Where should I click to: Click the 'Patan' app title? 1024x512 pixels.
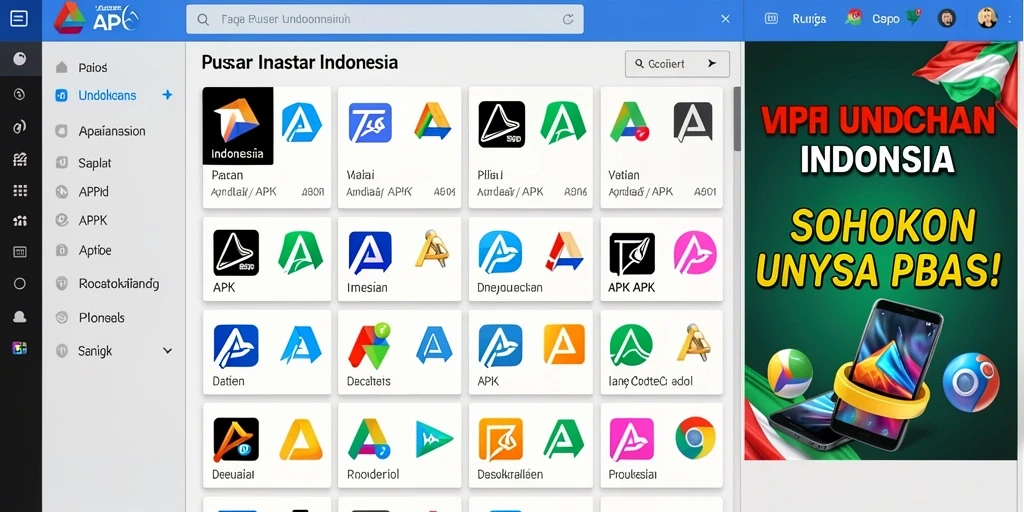pos(227,175)
